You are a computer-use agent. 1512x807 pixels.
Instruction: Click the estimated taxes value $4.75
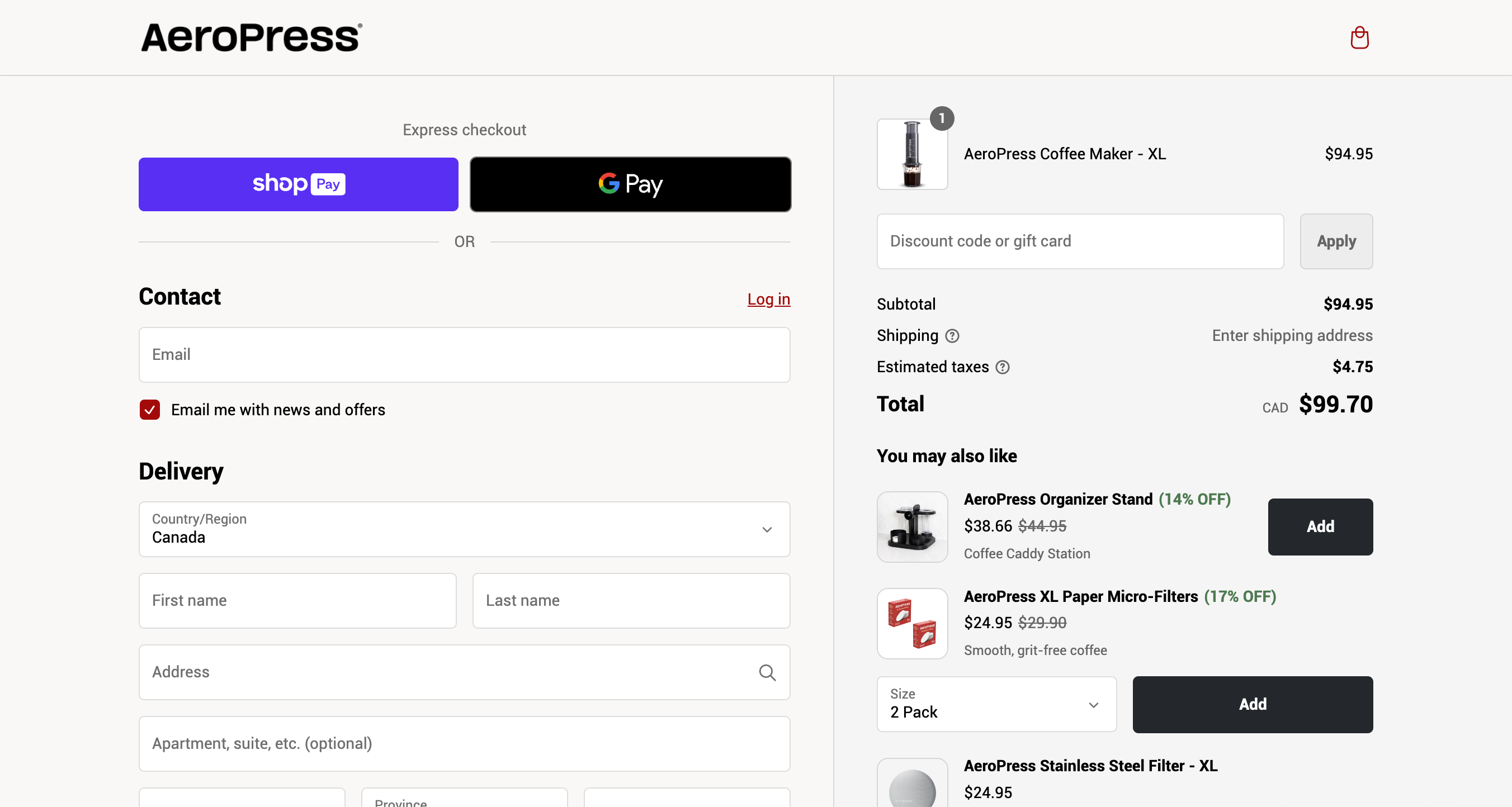(1352, 367)
